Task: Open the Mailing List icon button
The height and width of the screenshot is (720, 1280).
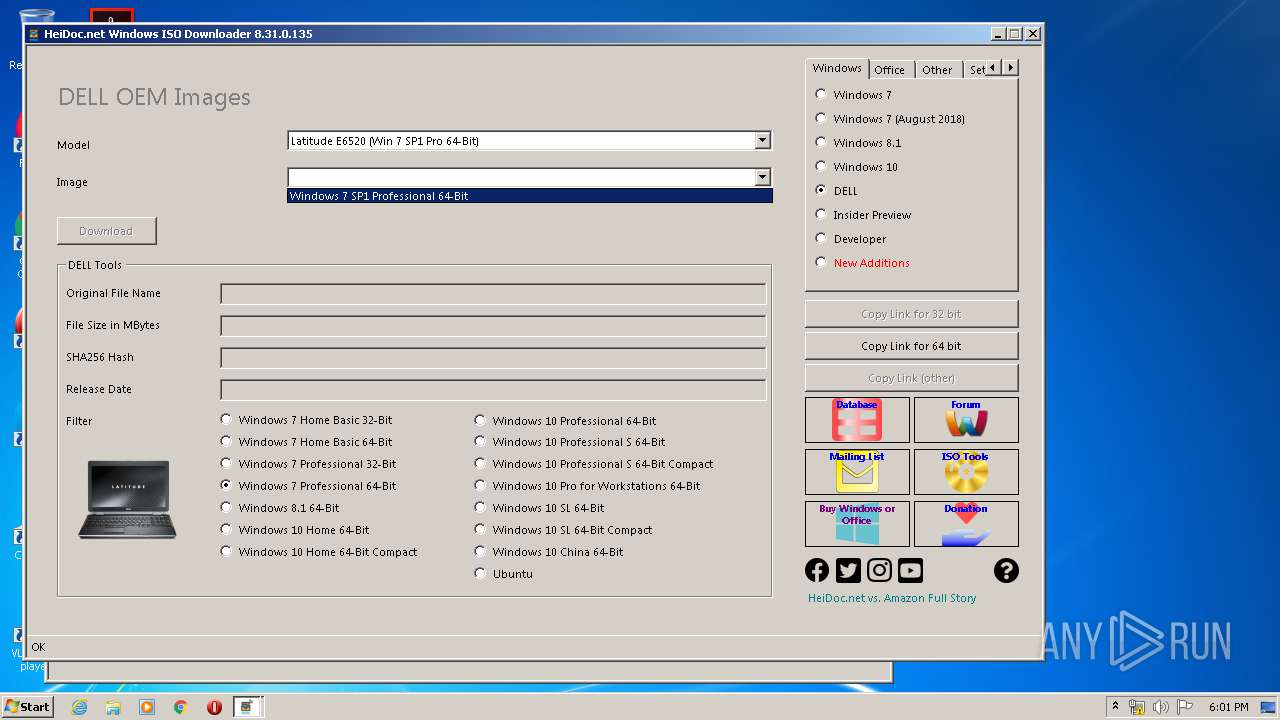Action: tap(857, 471)
